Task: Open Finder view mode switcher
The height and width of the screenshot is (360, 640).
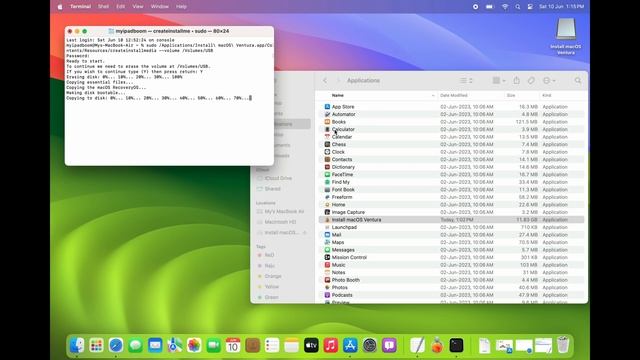Action: 466,80
